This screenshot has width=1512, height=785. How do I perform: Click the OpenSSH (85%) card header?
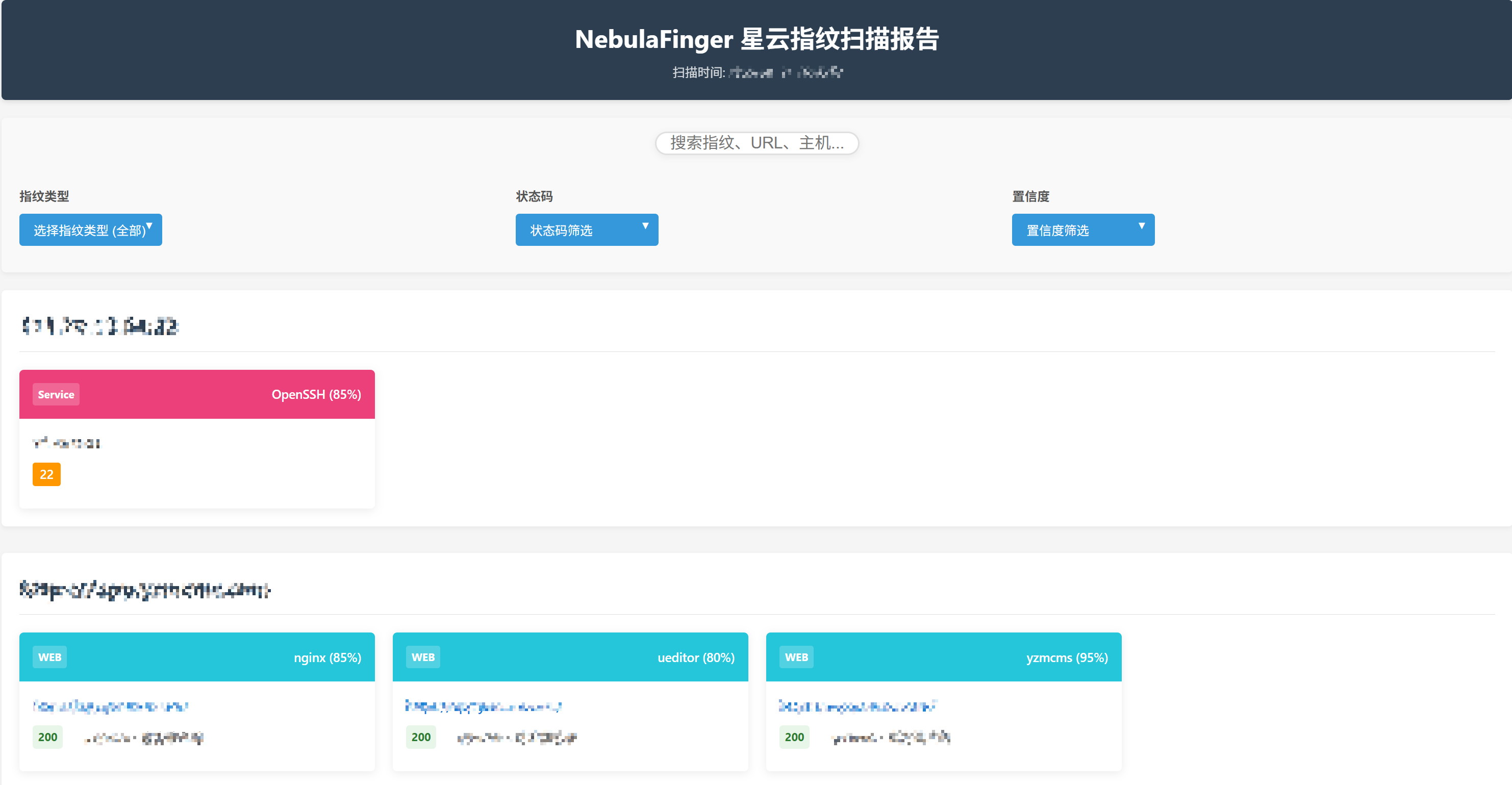[316, 394]
